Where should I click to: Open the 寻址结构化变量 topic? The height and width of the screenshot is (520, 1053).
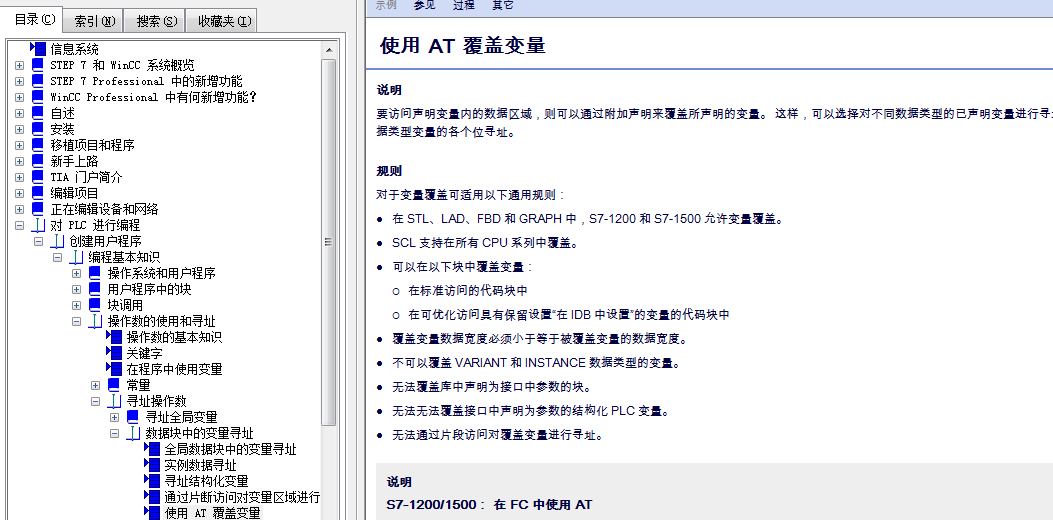206,481
